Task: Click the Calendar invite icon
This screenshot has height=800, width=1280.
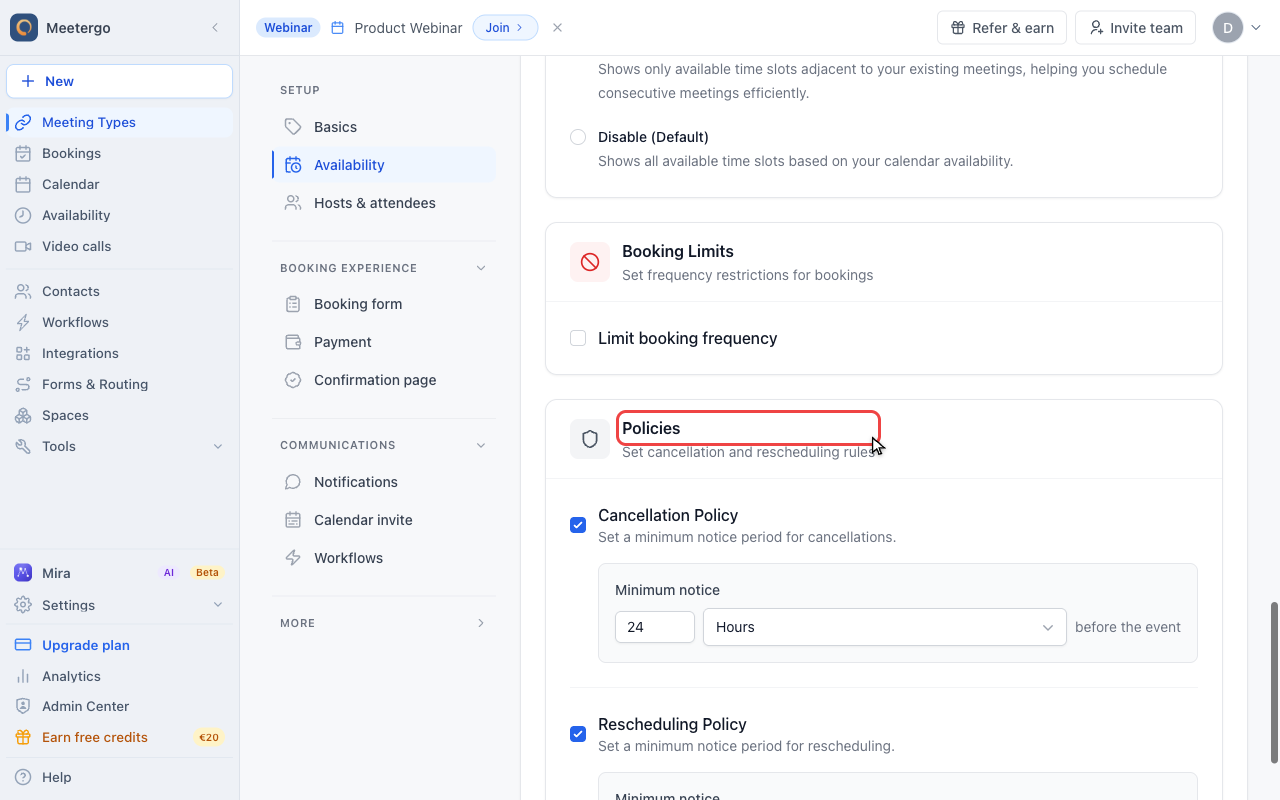Action: pyautogui.click(x=293, y=520)
